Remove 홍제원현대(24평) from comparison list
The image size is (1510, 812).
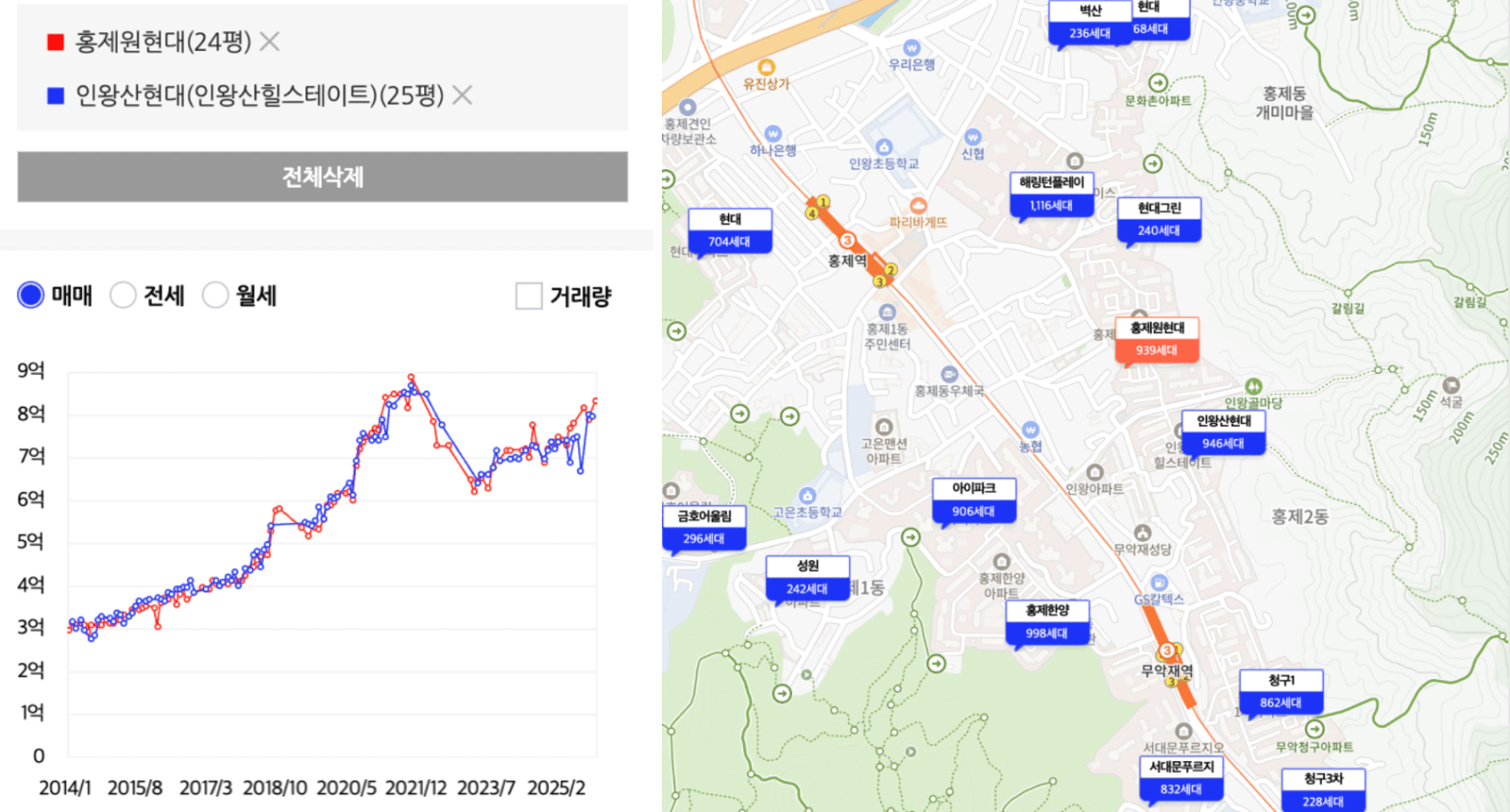coord(270,42)
